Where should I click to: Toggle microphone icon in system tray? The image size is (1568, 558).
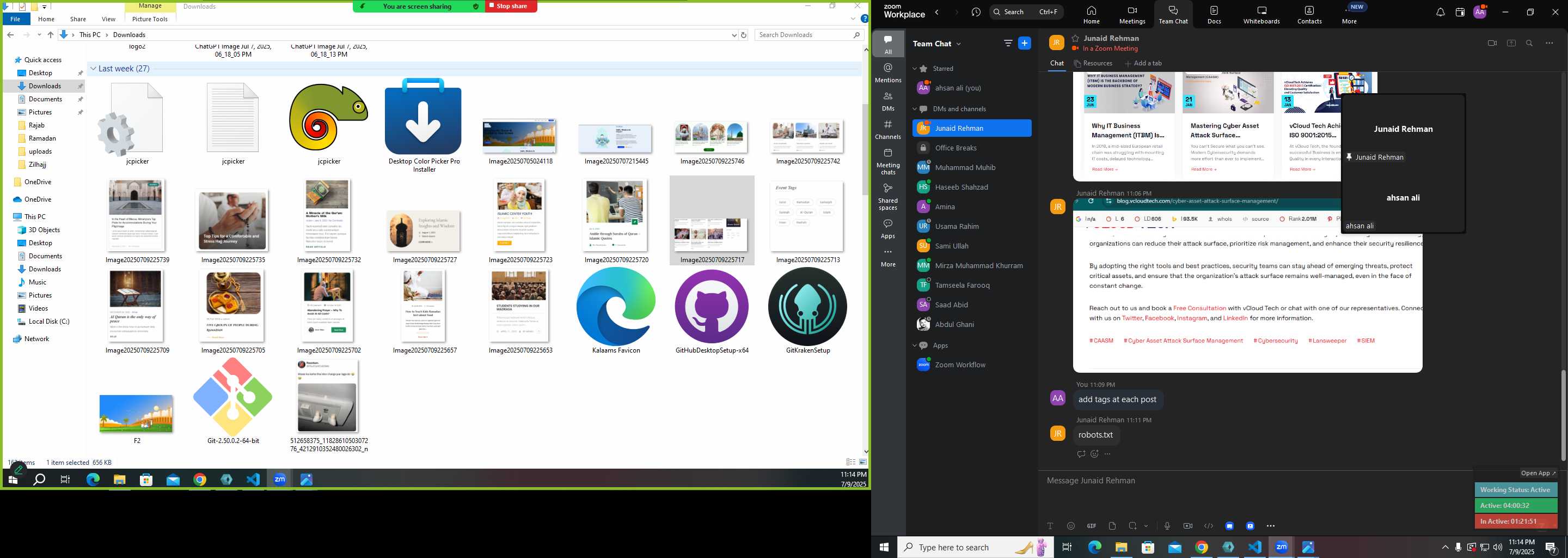click(x=1458, y=547)
